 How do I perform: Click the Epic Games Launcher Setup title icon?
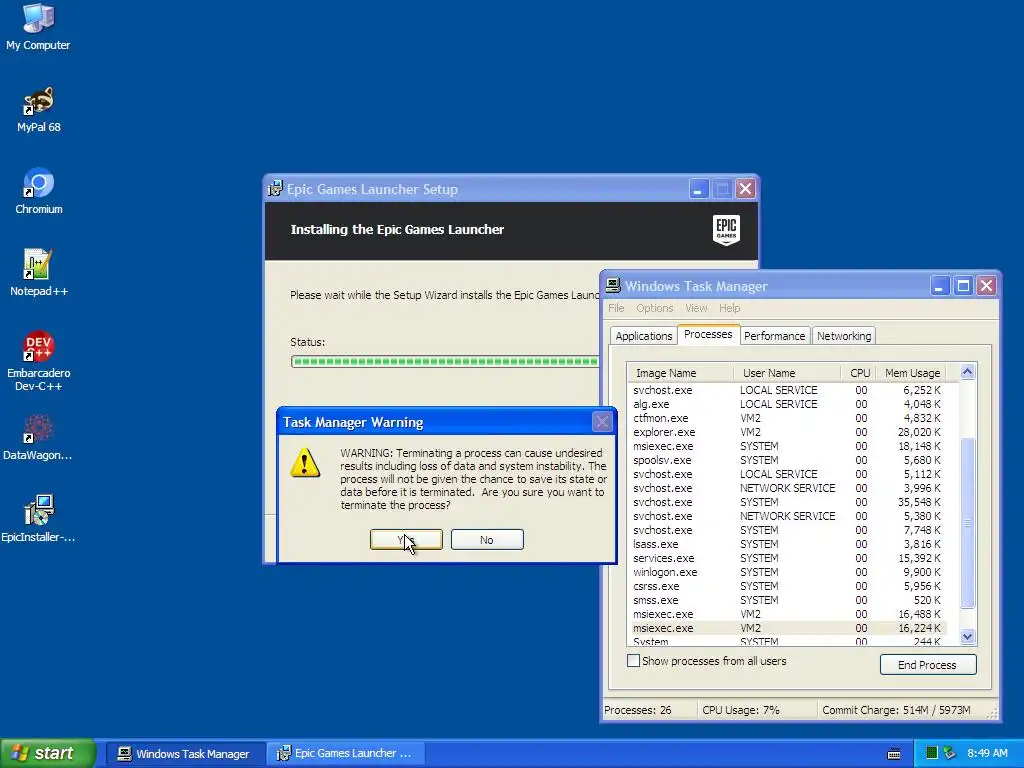pyautogui.click(x=276, y=189)
